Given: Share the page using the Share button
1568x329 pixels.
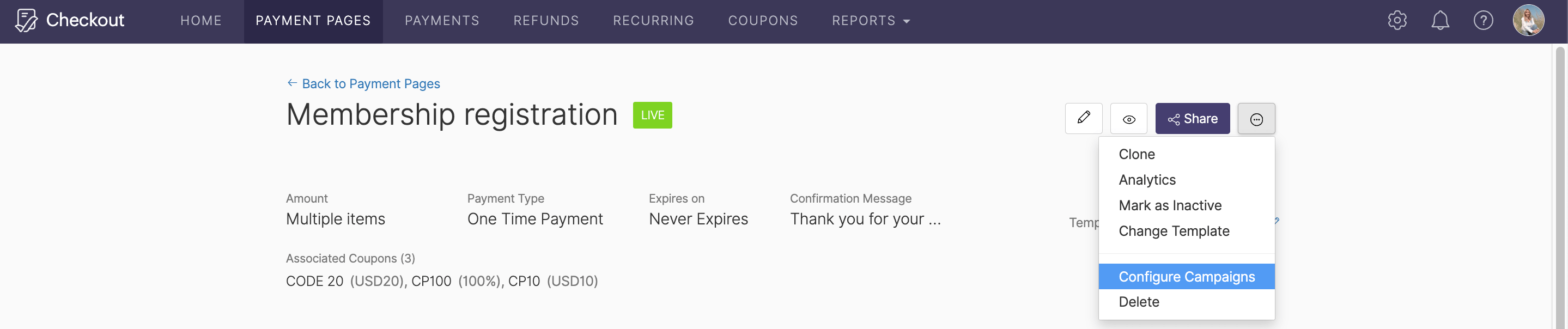Looking at the screenshot, I should 1193,119.
